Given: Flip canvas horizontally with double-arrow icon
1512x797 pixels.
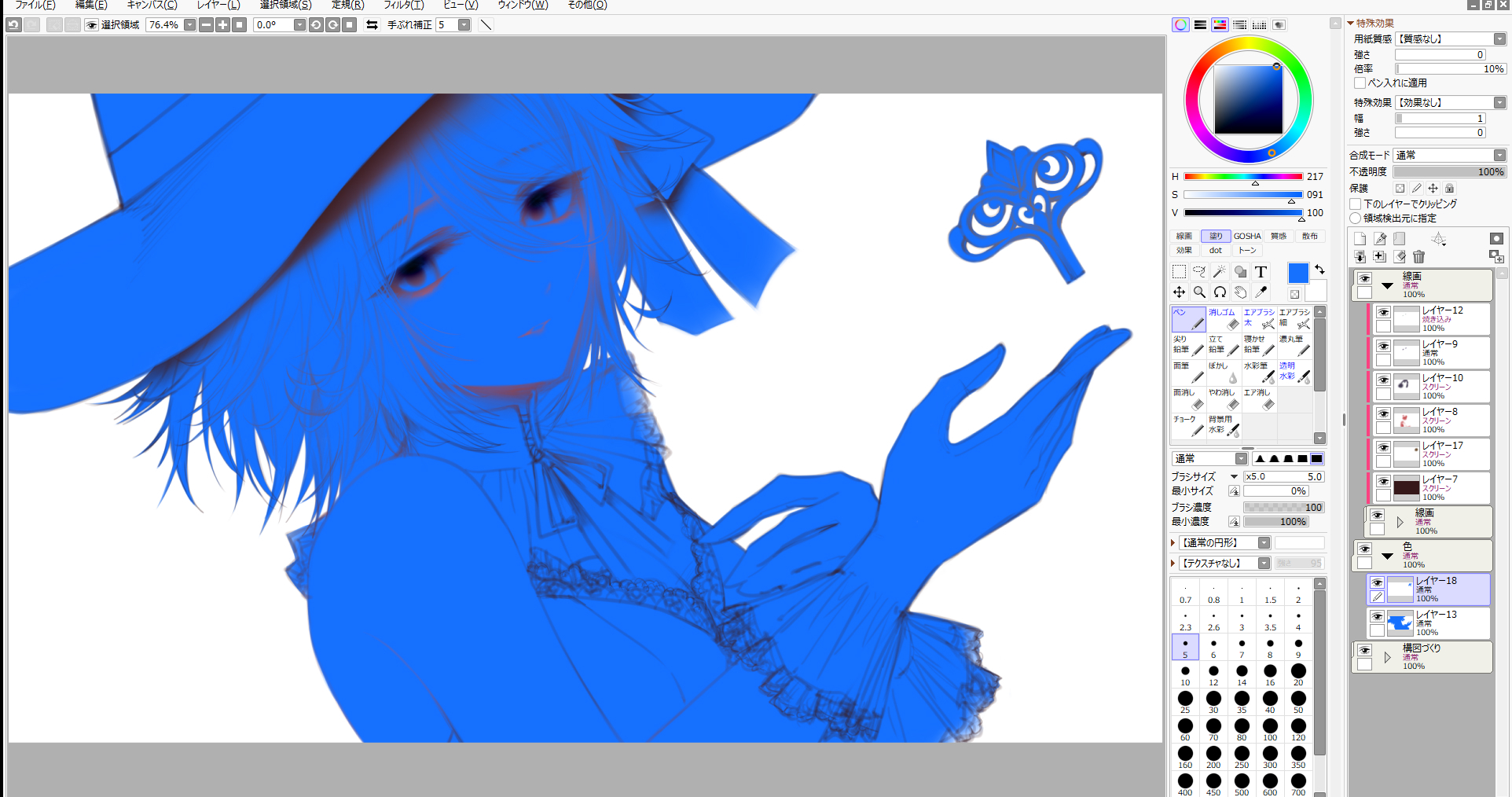Looking at the screenshot, I should [372, 25].
